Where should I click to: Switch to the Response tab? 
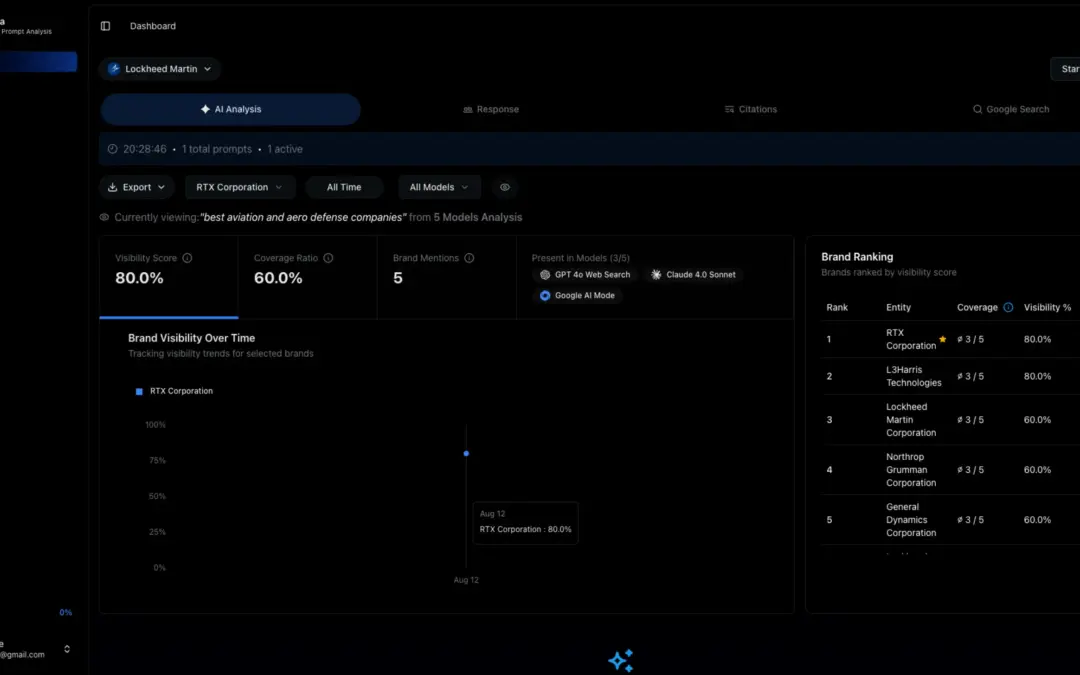coord(491,109)
